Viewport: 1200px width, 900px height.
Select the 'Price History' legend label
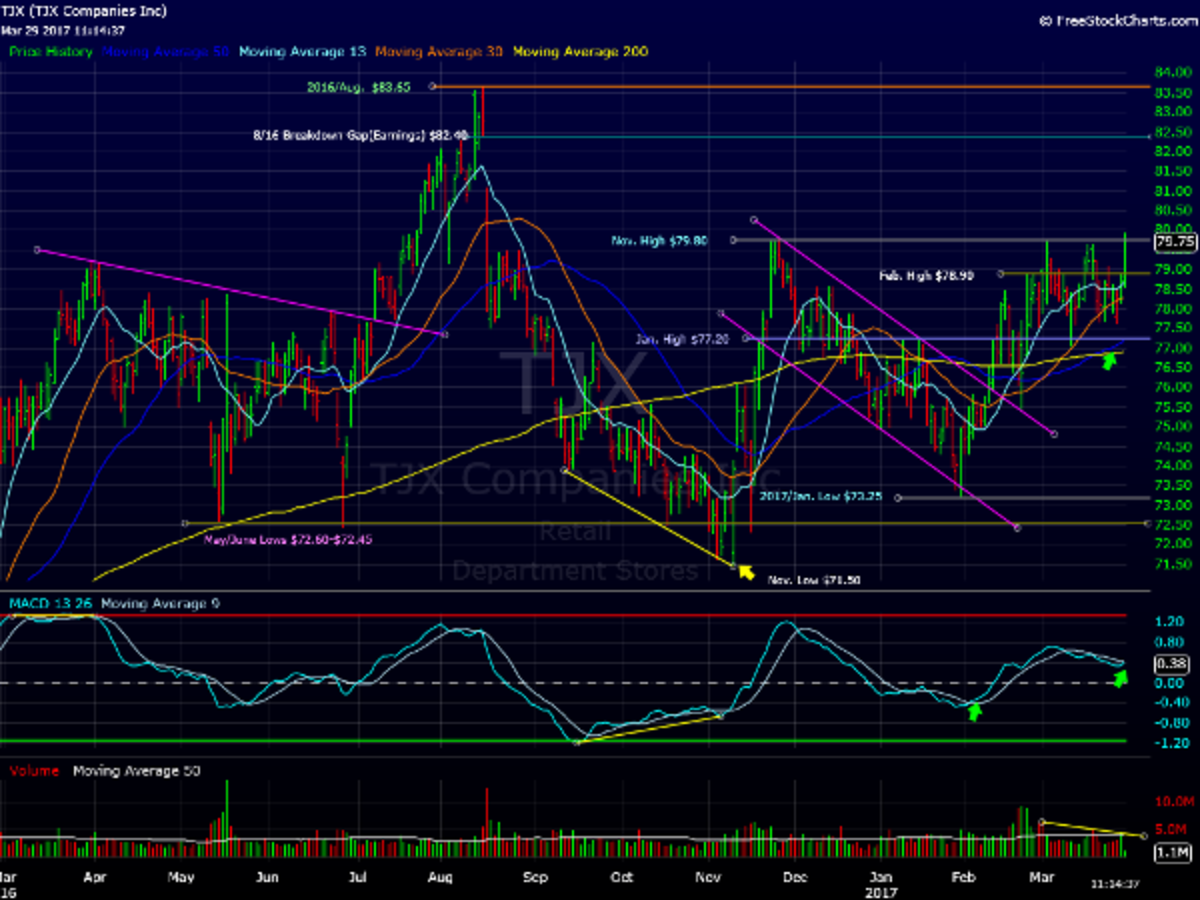tap(51, 50)
